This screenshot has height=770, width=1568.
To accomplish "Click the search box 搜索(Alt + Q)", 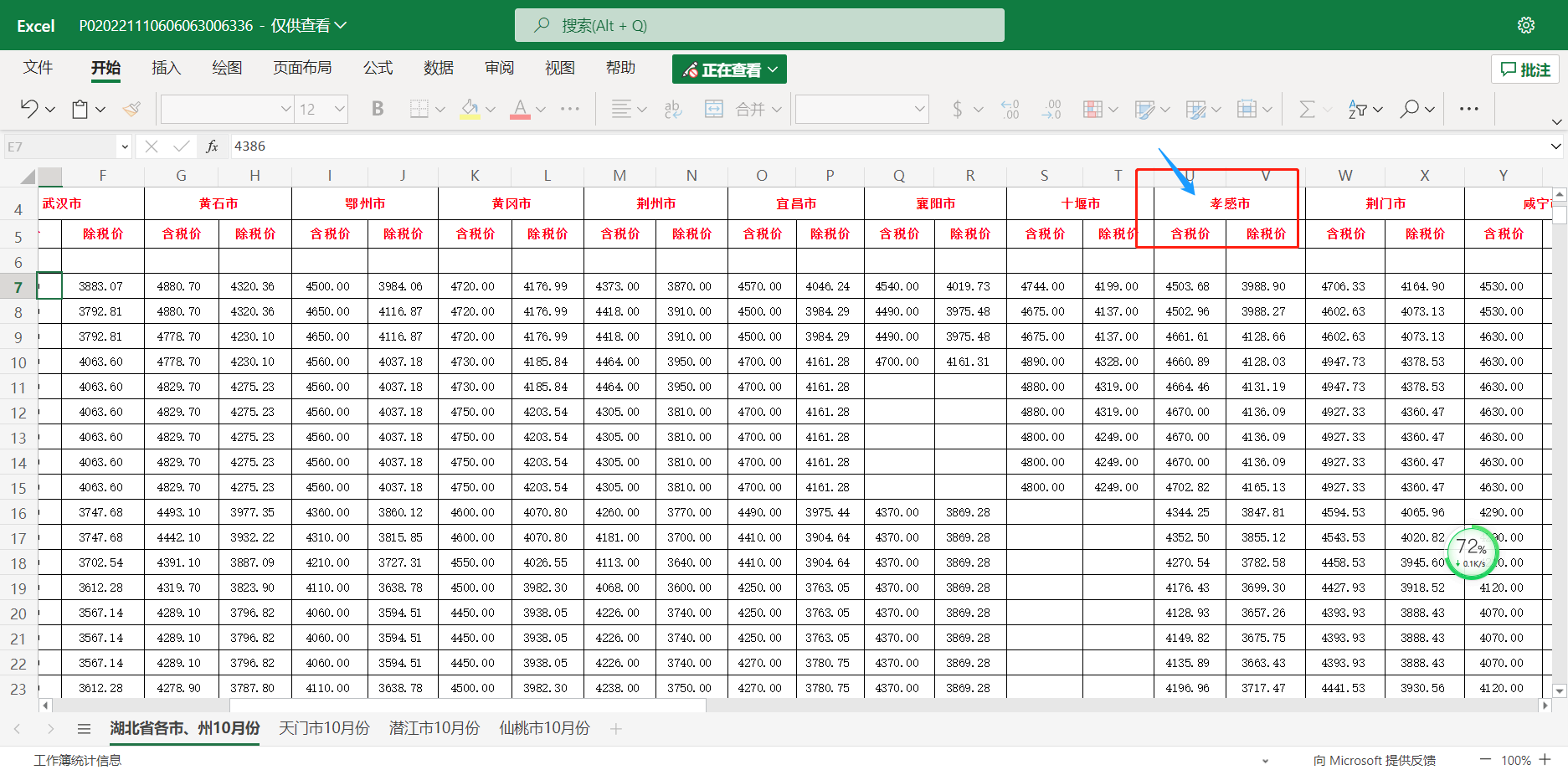I will 759,25.
